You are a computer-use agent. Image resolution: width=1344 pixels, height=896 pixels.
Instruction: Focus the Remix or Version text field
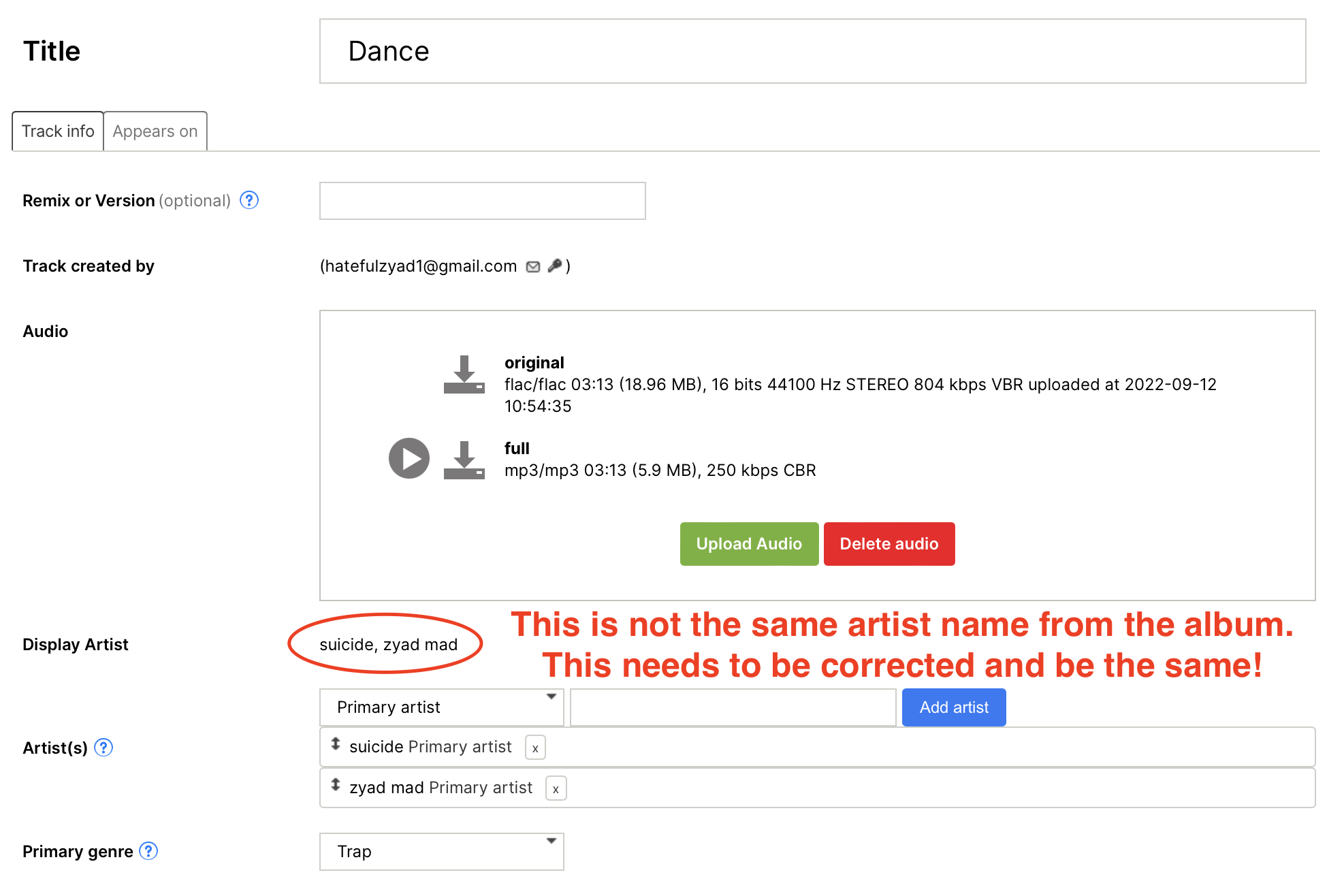[482, 201]
